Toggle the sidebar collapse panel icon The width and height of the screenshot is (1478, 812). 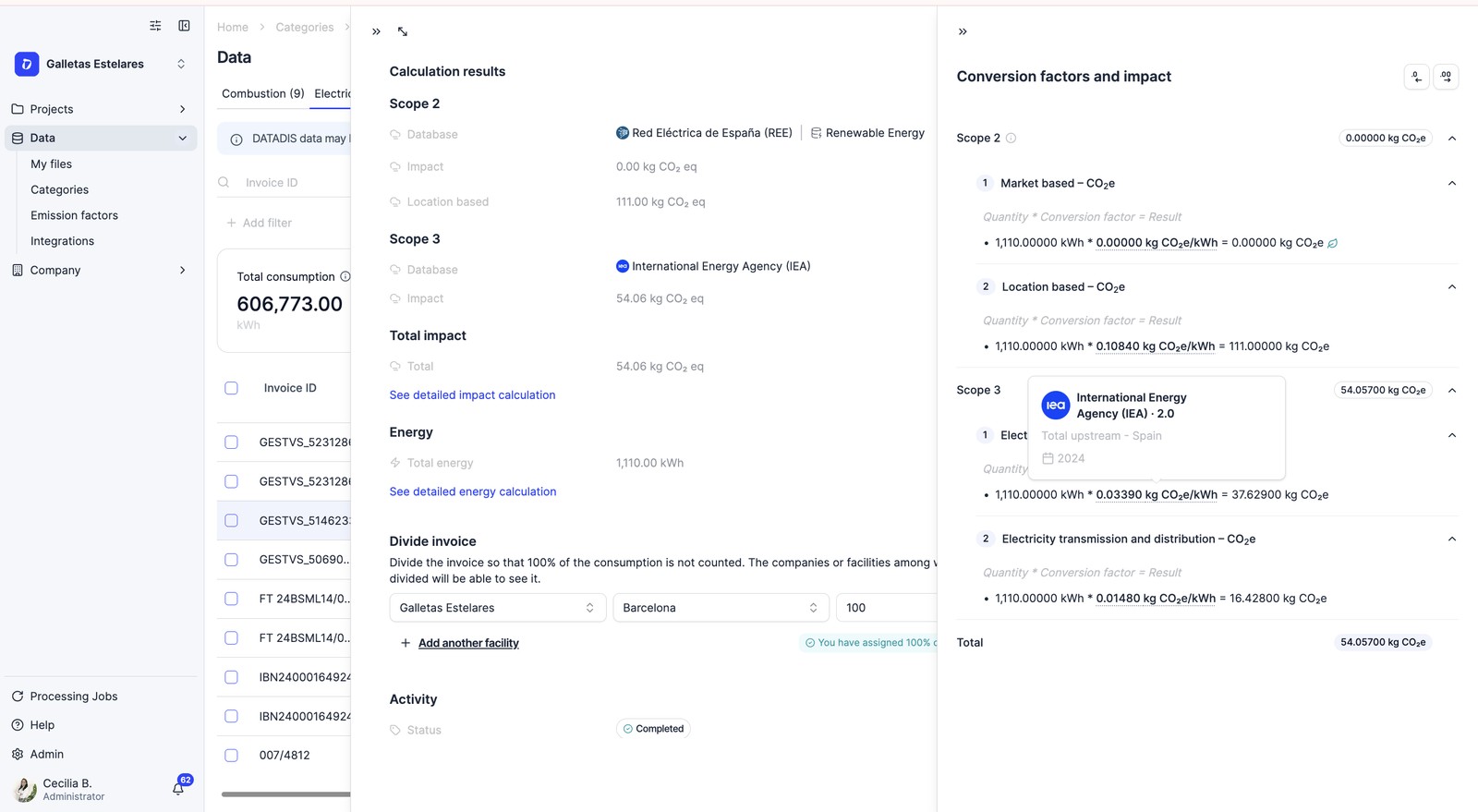(184, 26)
